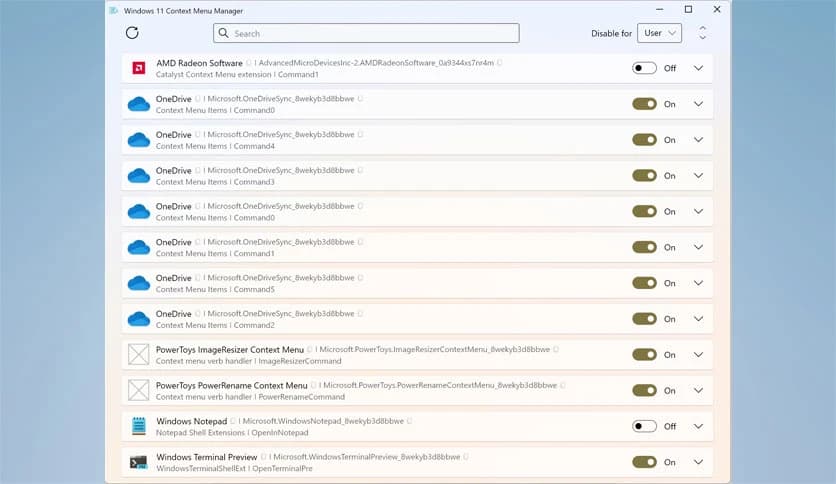Viewport: 836px width, 484px height.
Task: Expand the PowerToys PowerRename row chevron
Action: [x=698, y=390]
